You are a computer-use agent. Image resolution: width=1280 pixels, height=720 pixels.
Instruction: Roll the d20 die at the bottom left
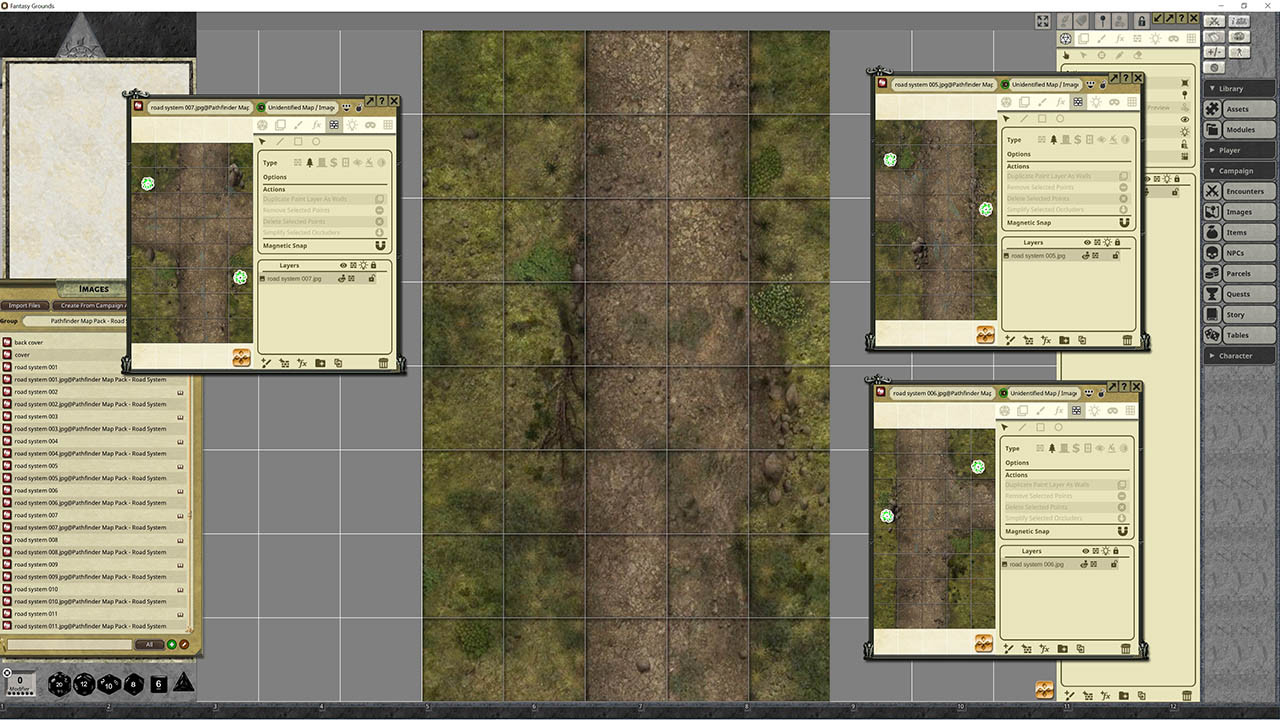[59, 685]
